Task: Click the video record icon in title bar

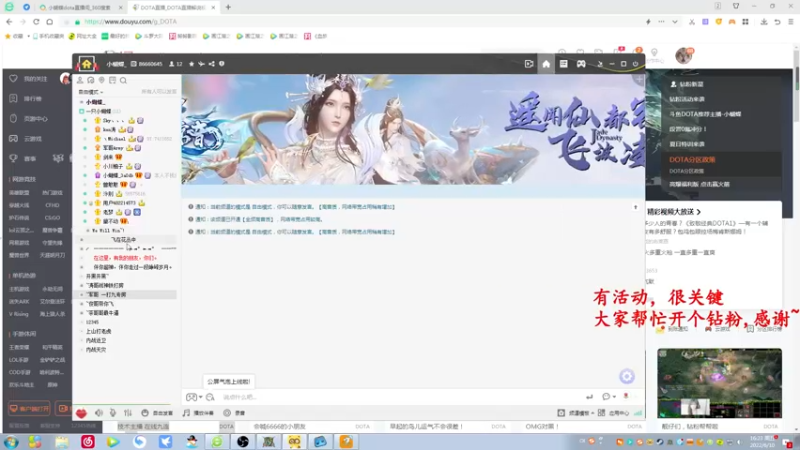Action: point(529,64)
